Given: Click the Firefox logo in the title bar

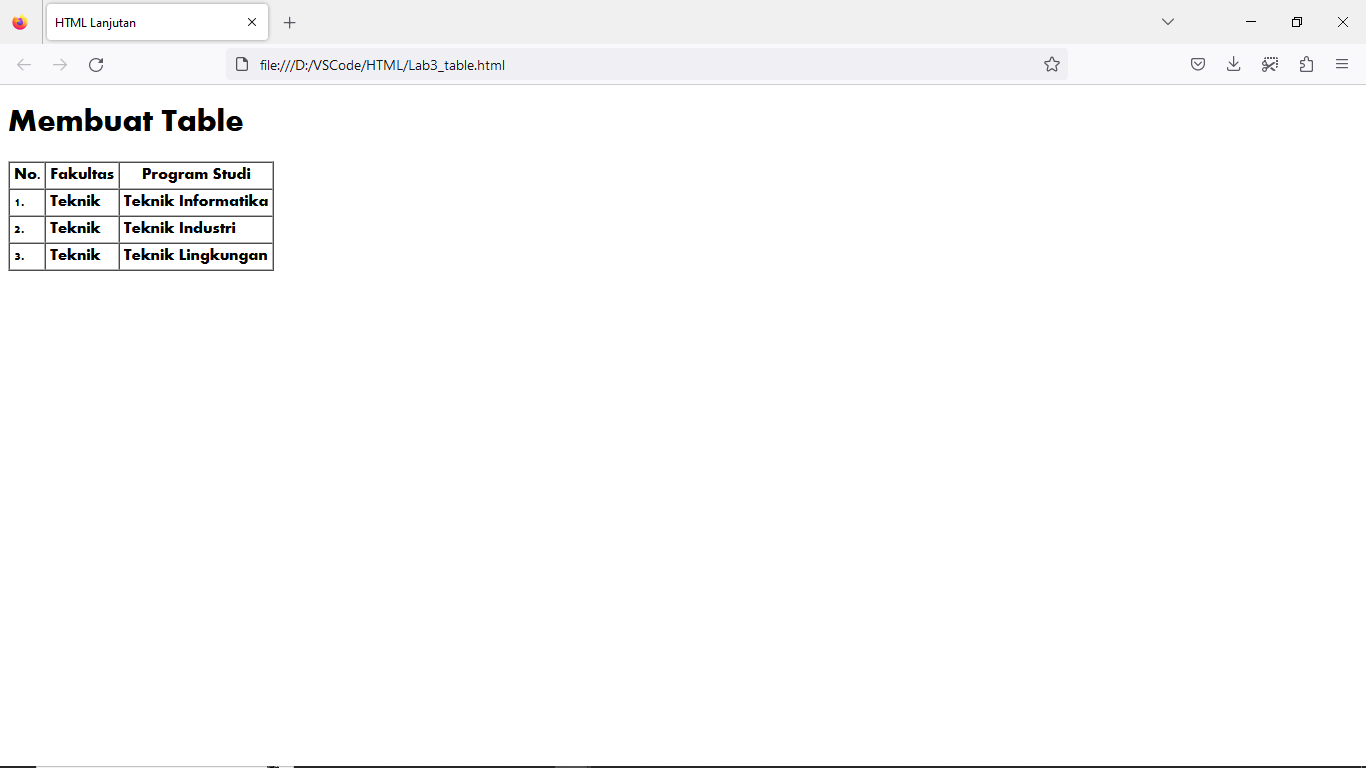Looking at the screenshot, I should click(18, 21).
